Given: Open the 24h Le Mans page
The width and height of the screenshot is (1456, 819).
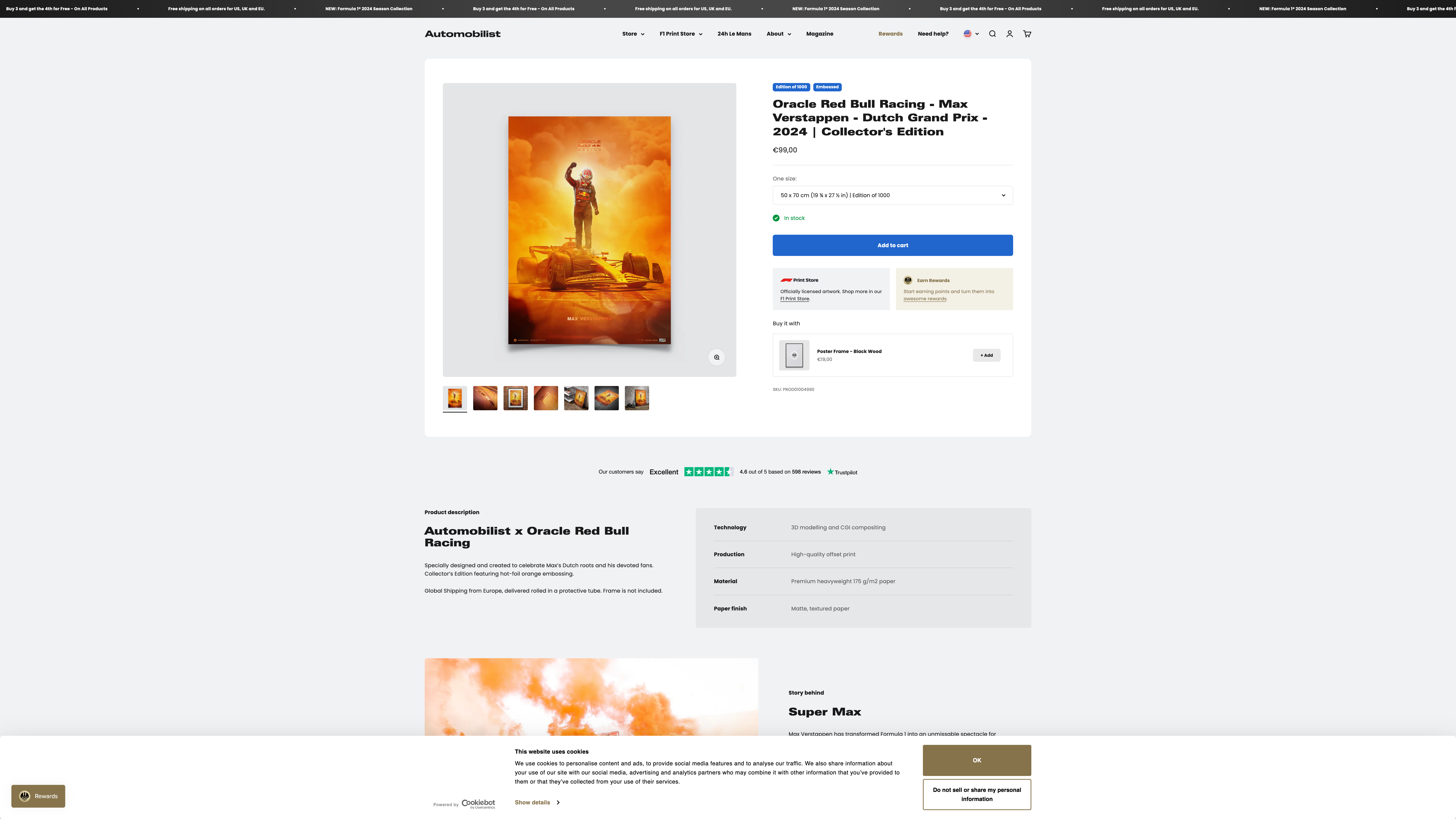Looking at the screenshot, I should (734, 34).
